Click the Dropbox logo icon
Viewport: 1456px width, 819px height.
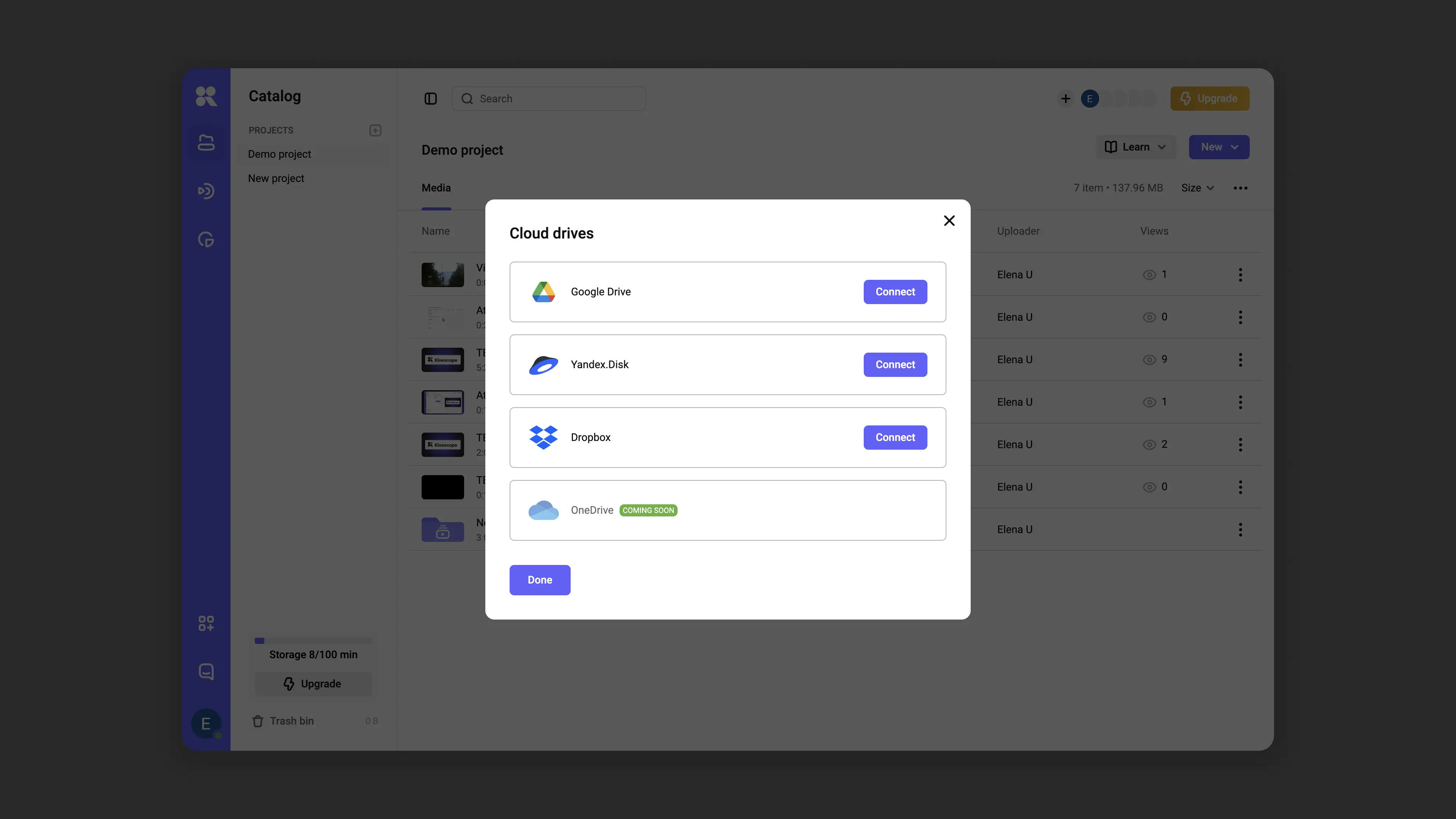coord(543,438)
